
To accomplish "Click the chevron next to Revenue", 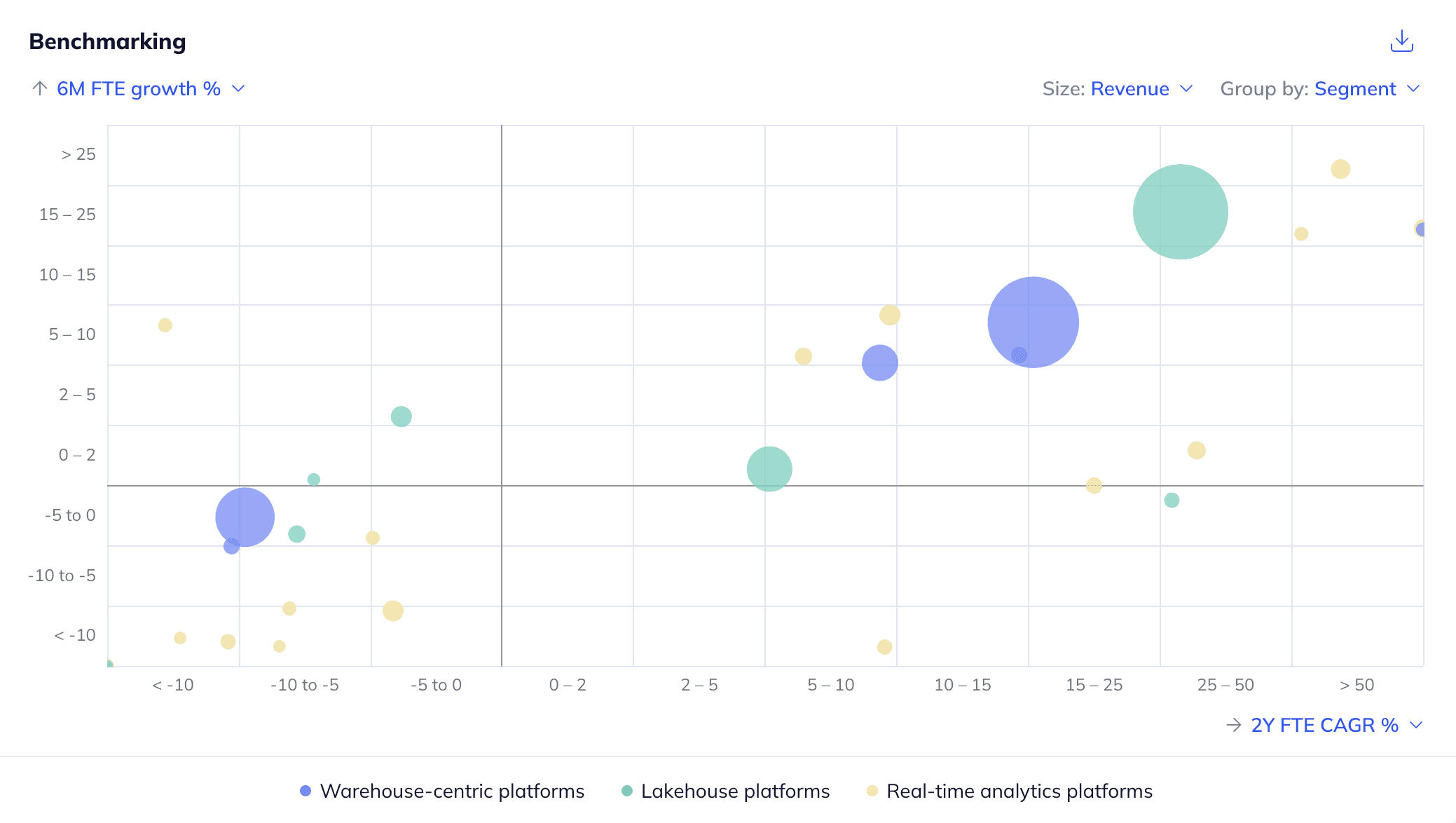I will 1186,89.
